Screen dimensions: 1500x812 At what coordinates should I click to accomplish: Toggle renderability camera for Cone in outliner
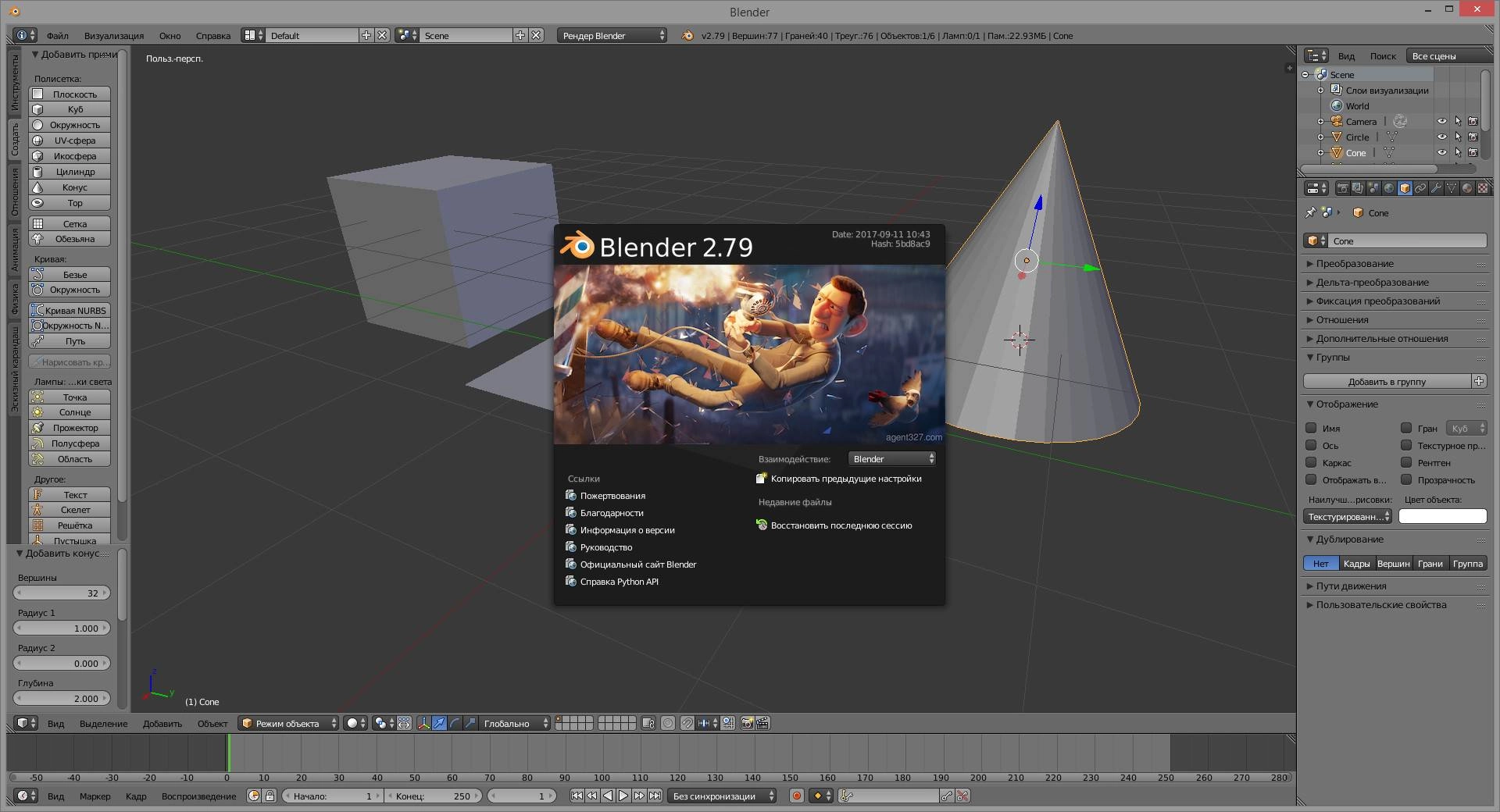(x=1473, y=152)
